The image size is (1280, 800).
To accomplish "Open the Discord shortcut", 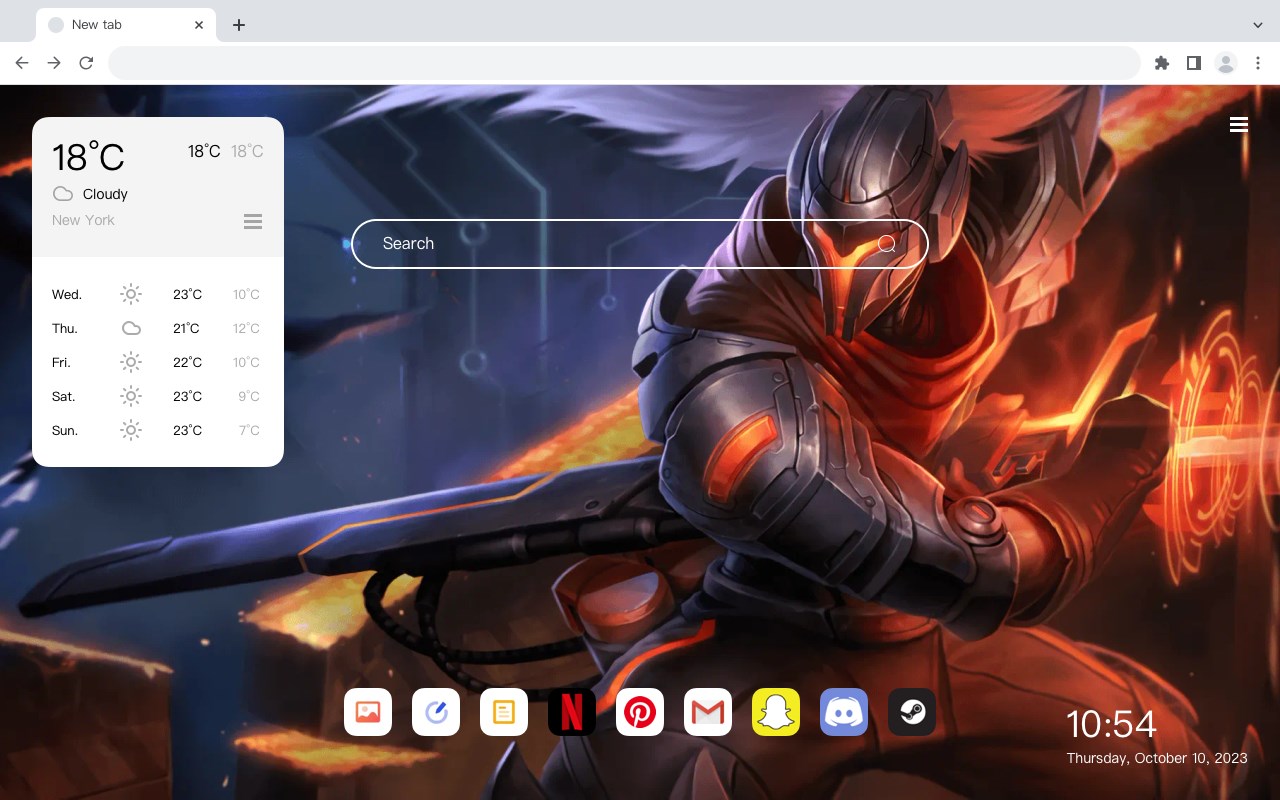I will pyautogui.click(x=844, y=712).
